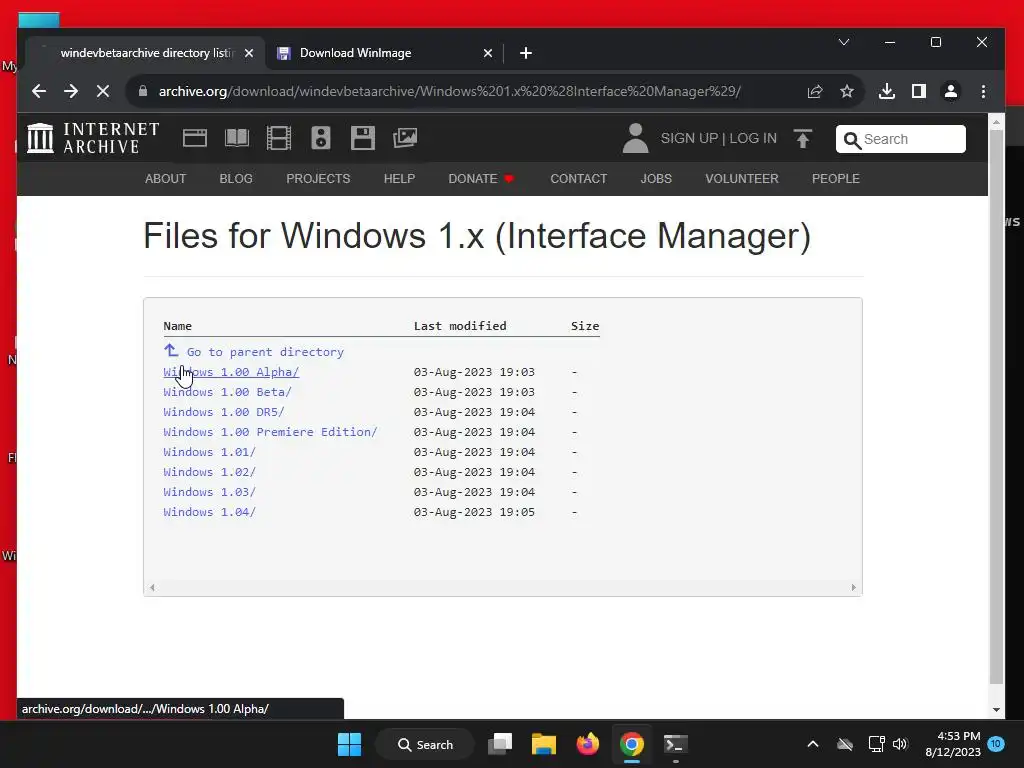Open the Windows Start button
This screenshot has width=1024, height=768.
[x=349, y=744]
